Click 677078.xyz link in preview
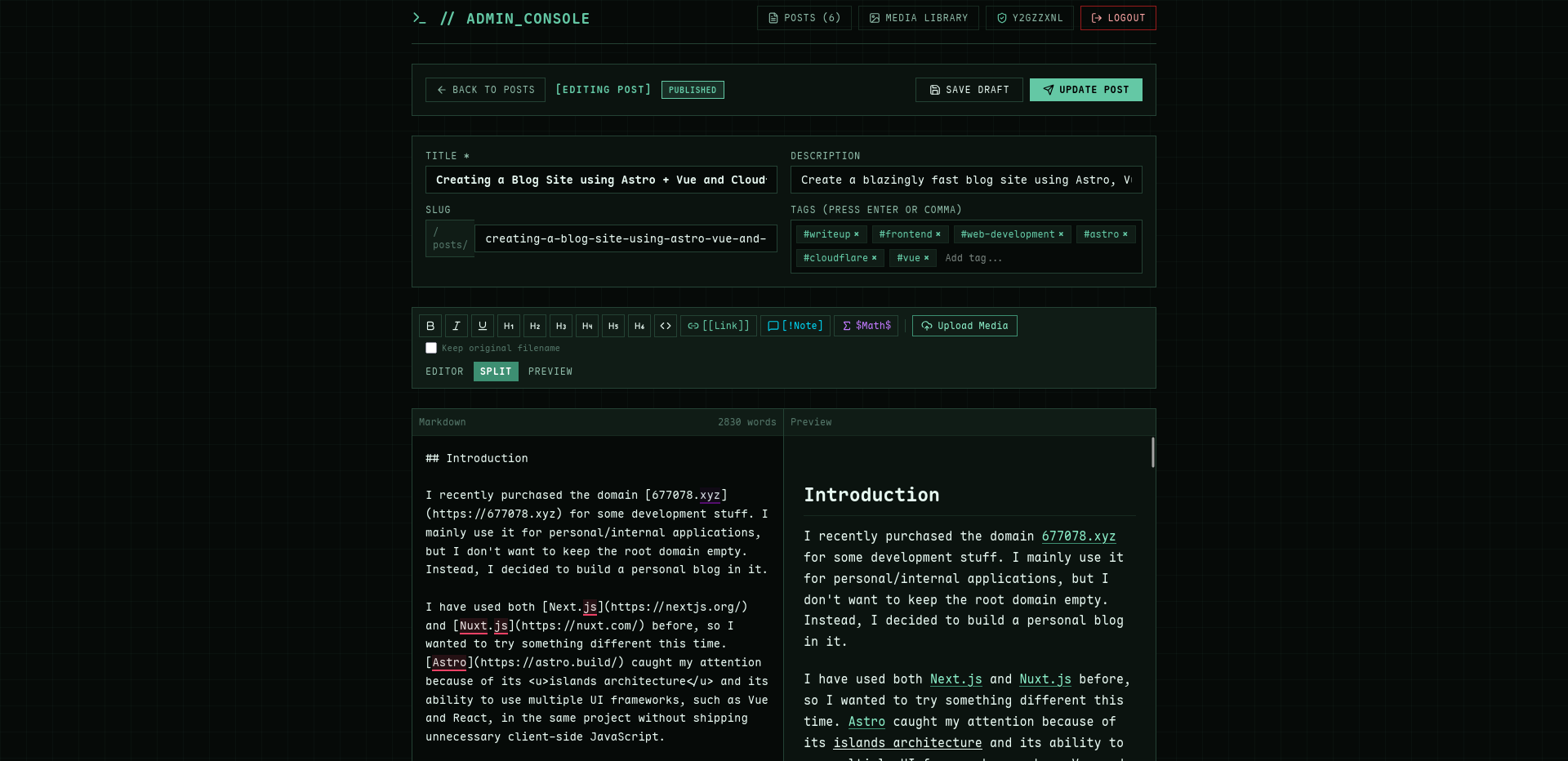Screen dimensions: 1568x761 tap(1079, 536)
